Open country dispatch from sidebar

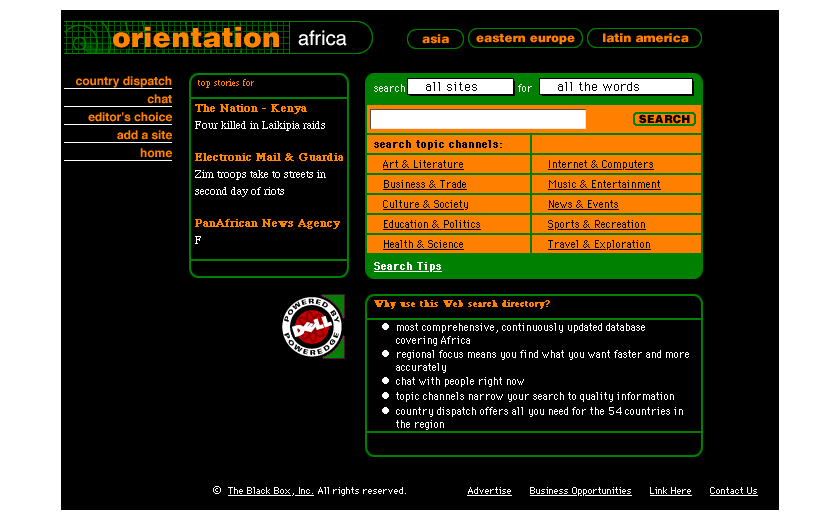click(x=123, y=81)
